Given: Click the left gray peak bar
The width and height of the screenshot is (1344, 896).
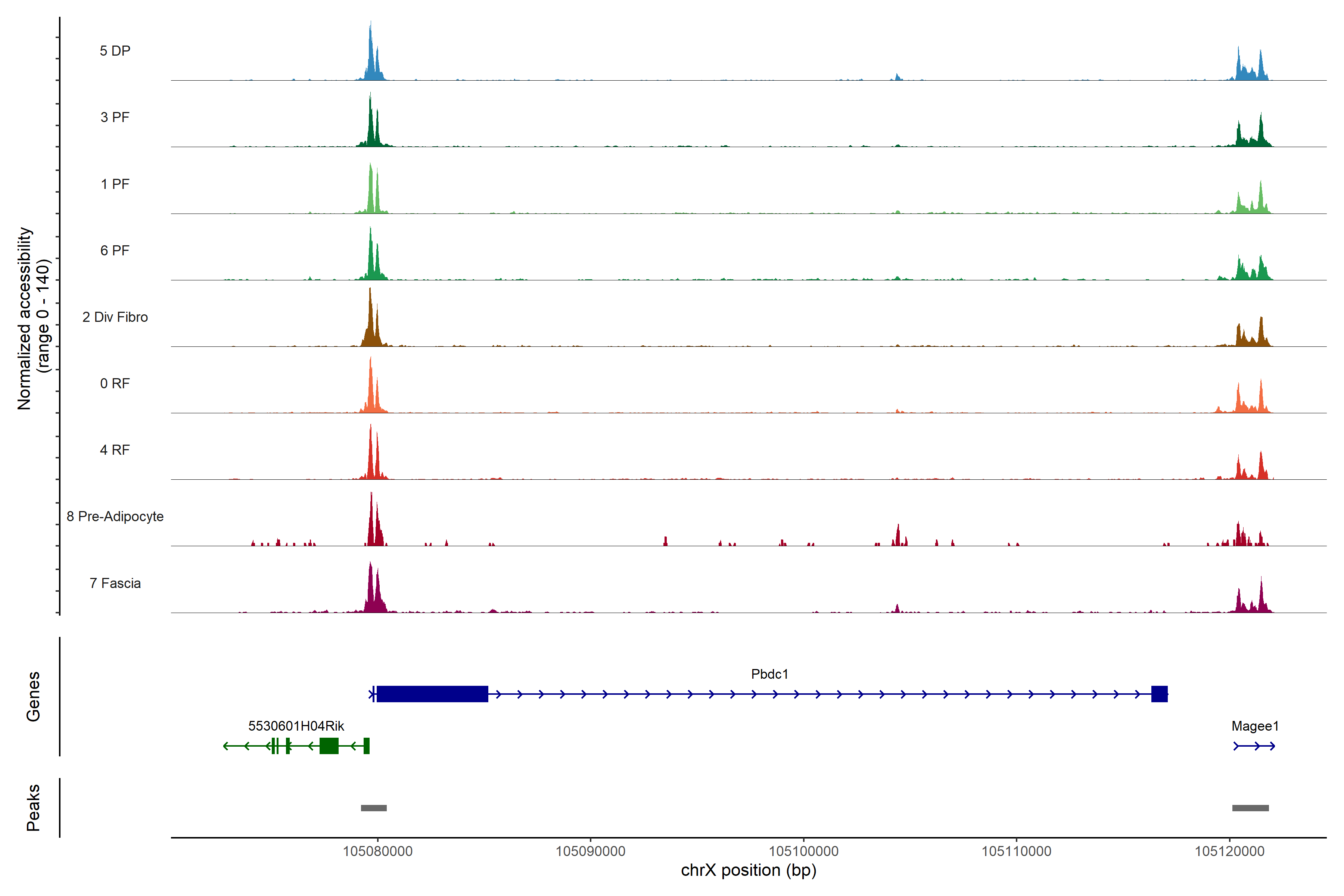Looking at the screenshot, I should tap(374, 808).
